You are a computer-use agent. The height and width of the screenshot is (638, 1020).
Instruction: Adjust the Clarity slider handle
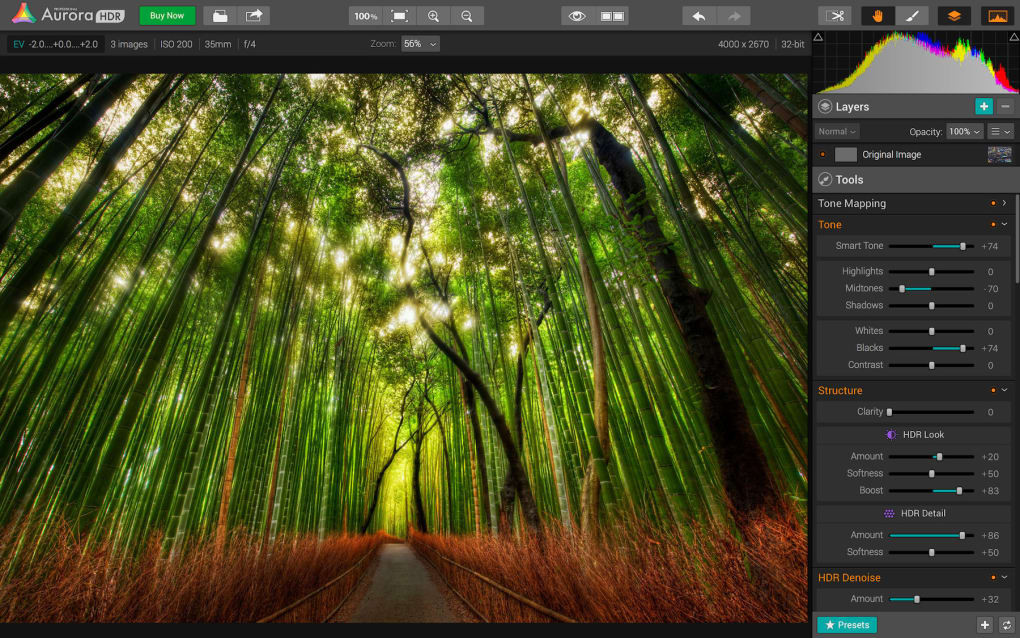[889, 412]
